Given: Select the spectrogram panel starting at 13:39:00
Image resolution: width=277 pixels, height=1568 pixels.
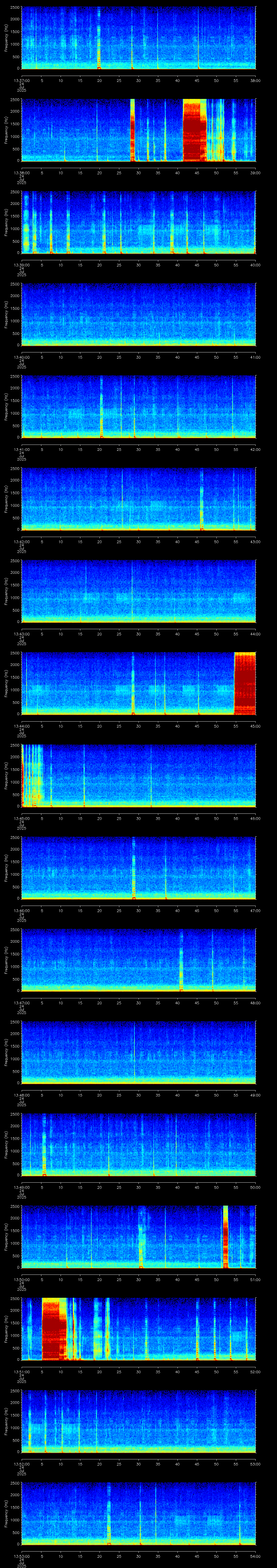Looking at the screenshot, I should coord(138,223).
